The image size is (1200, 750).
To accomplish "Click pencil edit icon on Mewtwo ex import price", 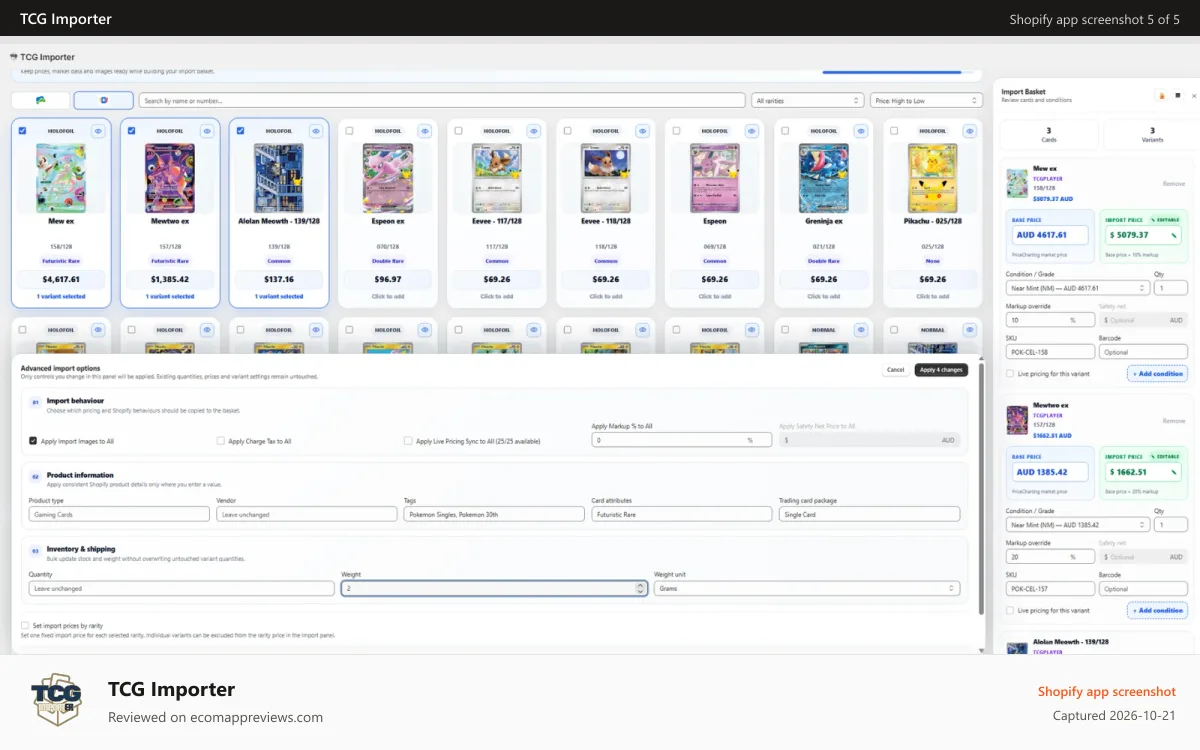I will click(x=1174, y=472).
